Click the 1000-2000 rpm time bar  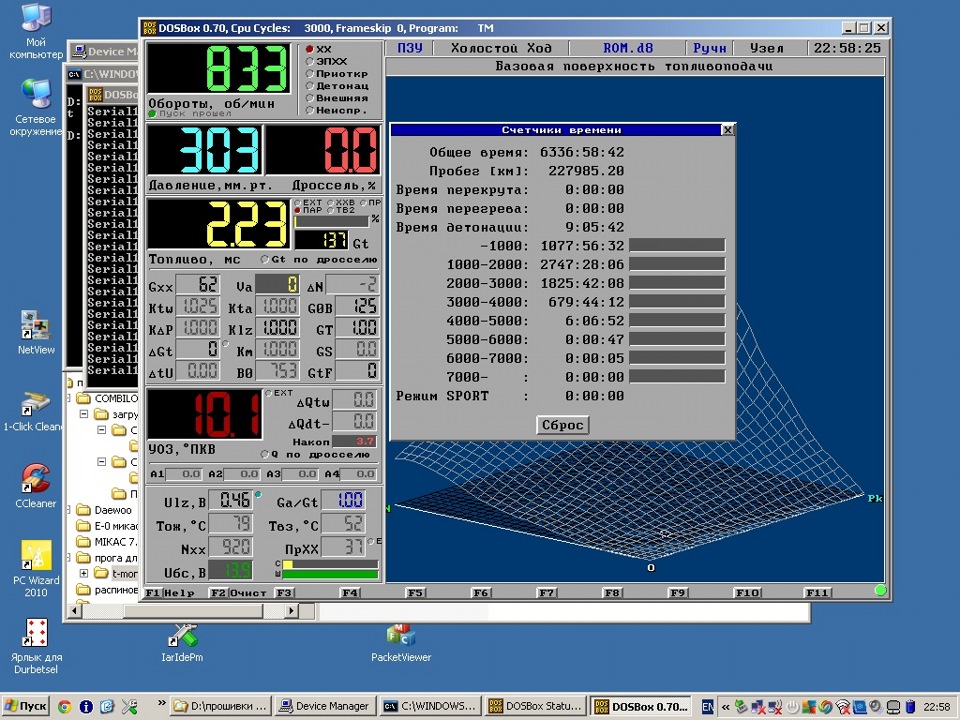point(676,265)
